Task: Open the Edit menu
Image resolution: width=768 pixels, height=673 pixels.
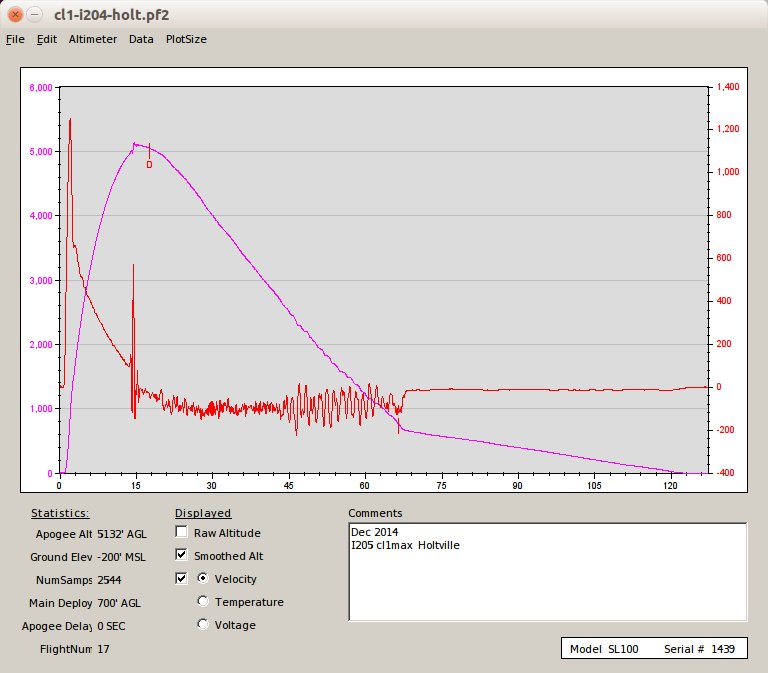Action: point(47,39)
